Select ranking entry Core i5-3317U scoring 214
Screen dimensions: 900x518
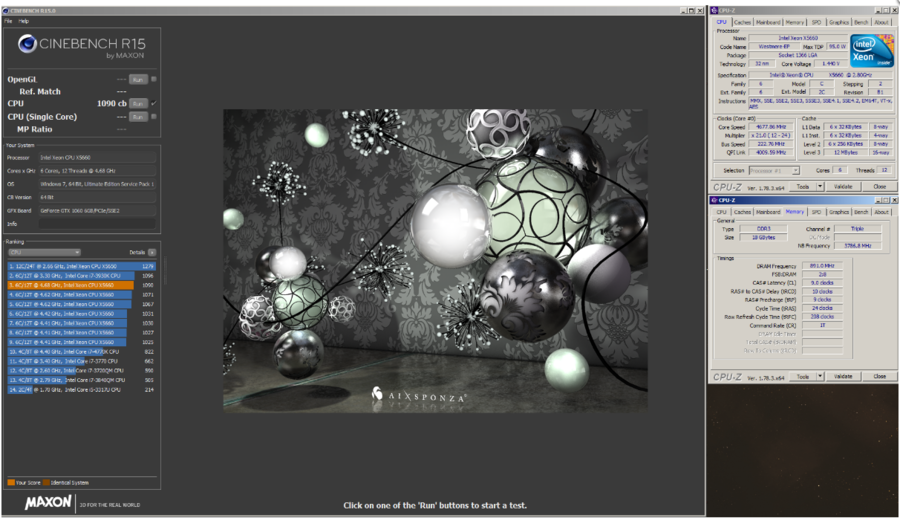(x=82, y=389)
